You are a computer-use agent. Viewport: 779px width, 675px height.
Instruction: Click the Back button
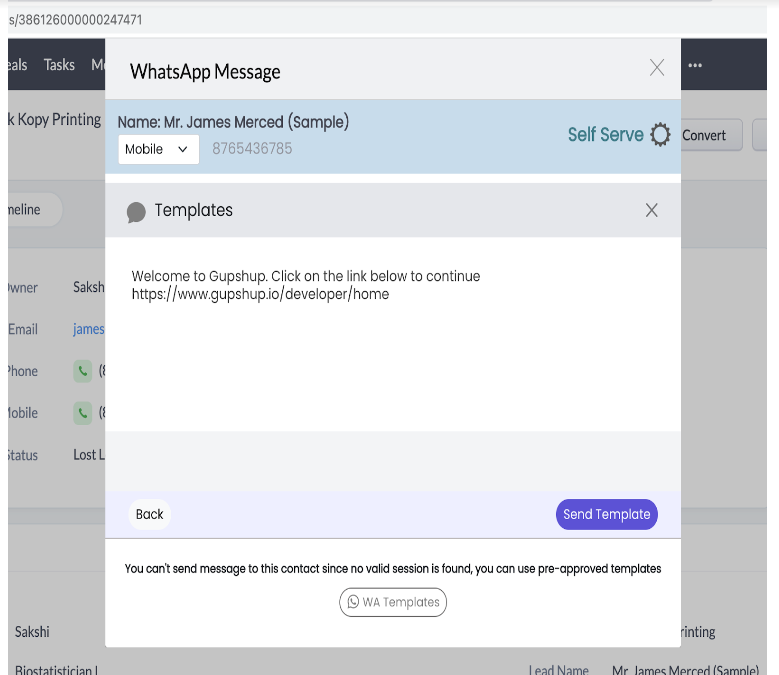(150, 514)
